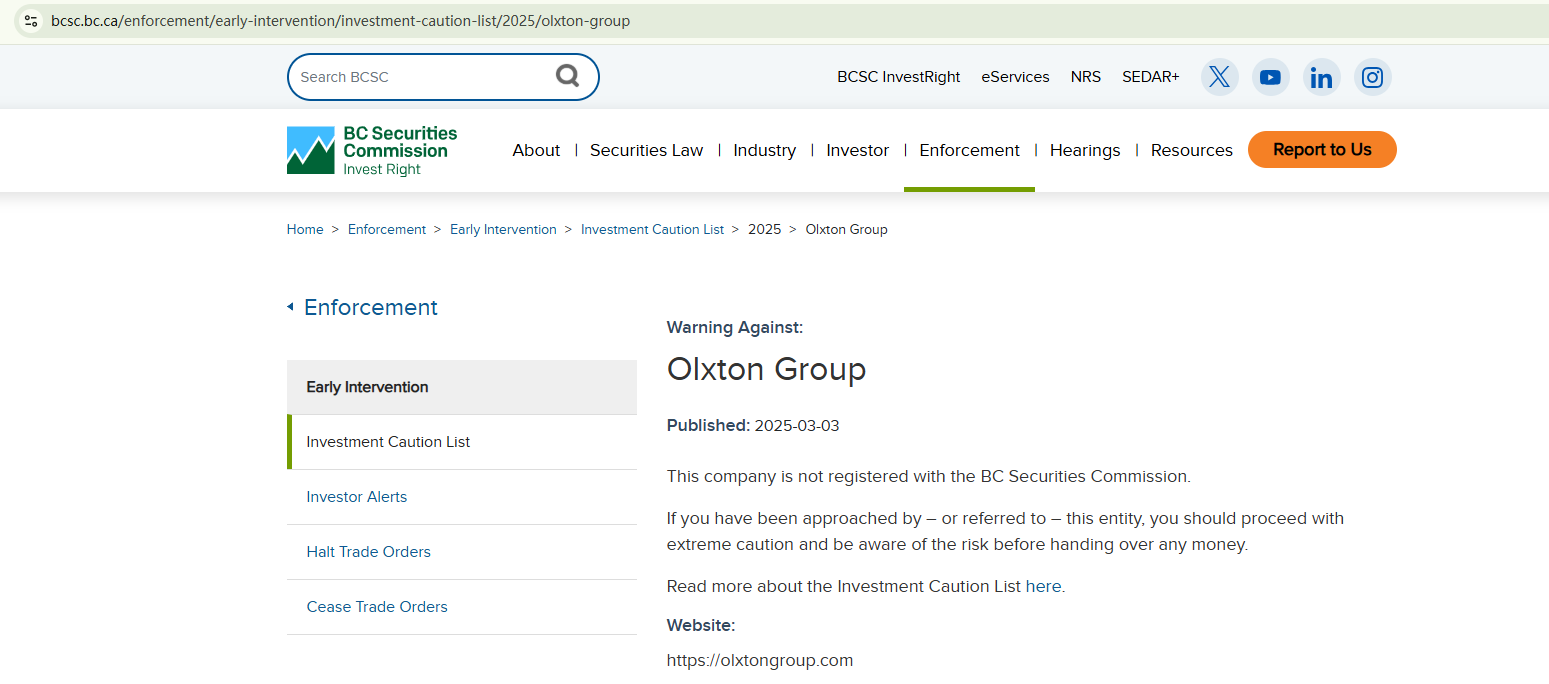Click the Early Intervention breadcrumb

tap(503, 229)
